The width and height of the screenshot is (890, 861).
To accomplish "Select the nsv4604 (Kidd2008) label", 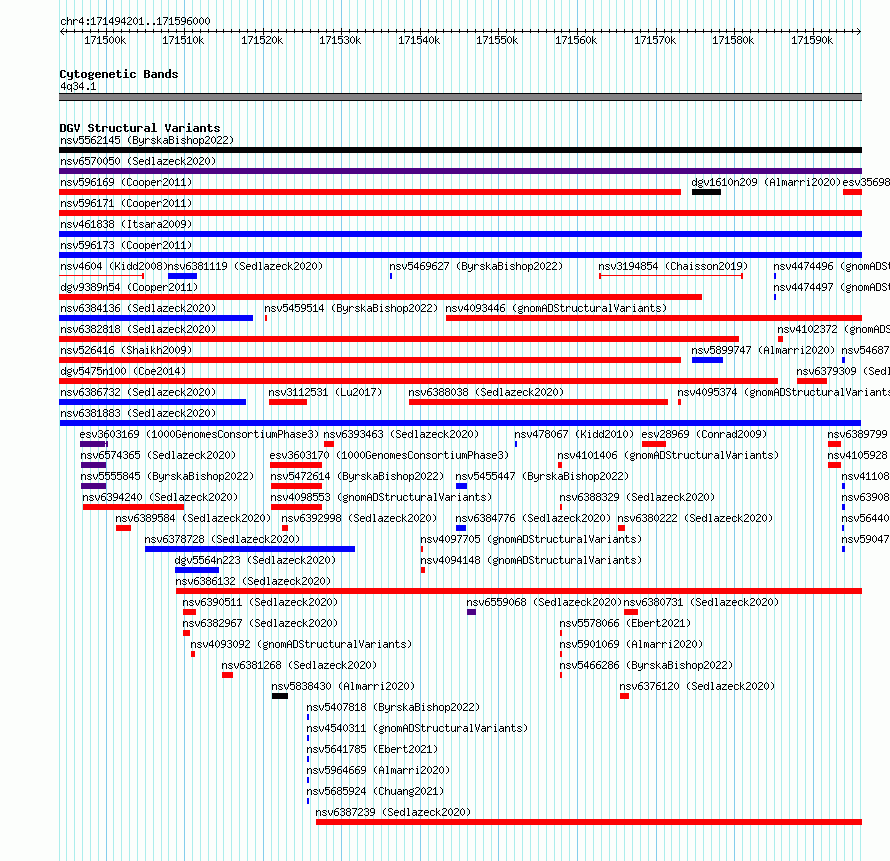I will (113, 266).
